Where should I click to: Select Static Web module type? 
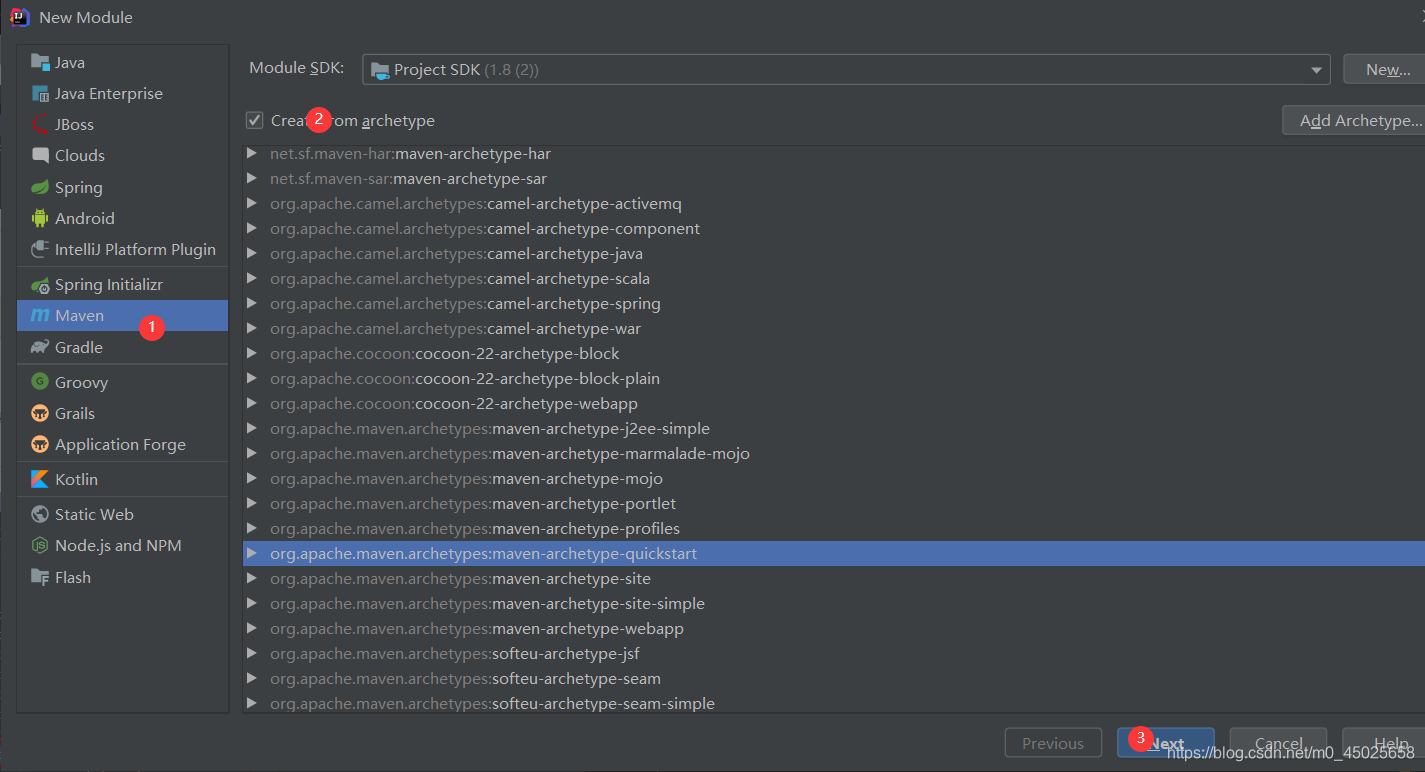(x=123, y=514)
